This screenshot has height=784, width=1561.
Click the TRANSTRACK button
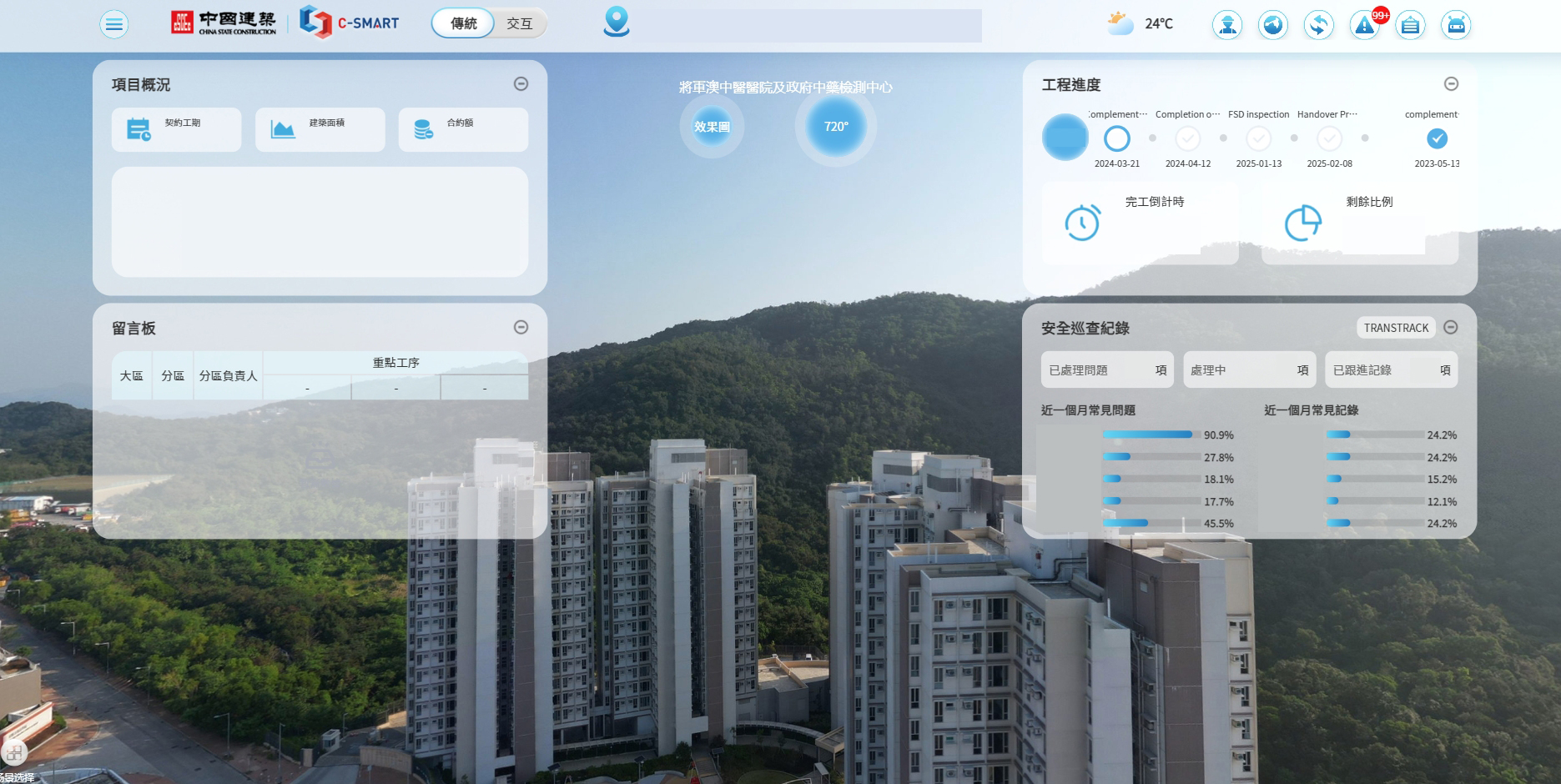tap(1397, 328)
